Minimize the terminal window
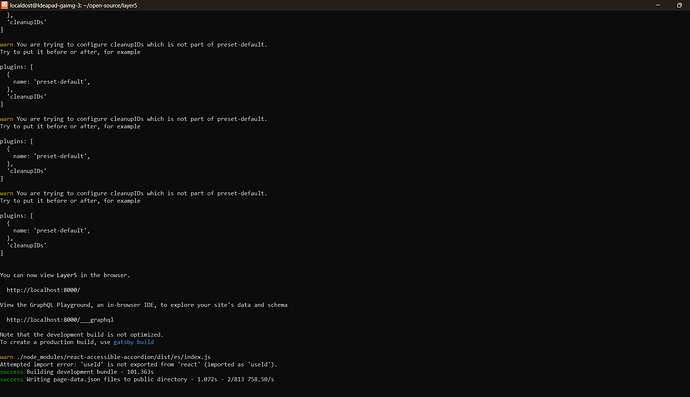The width and height of the screenshot is (690, 397). [658, 5]
